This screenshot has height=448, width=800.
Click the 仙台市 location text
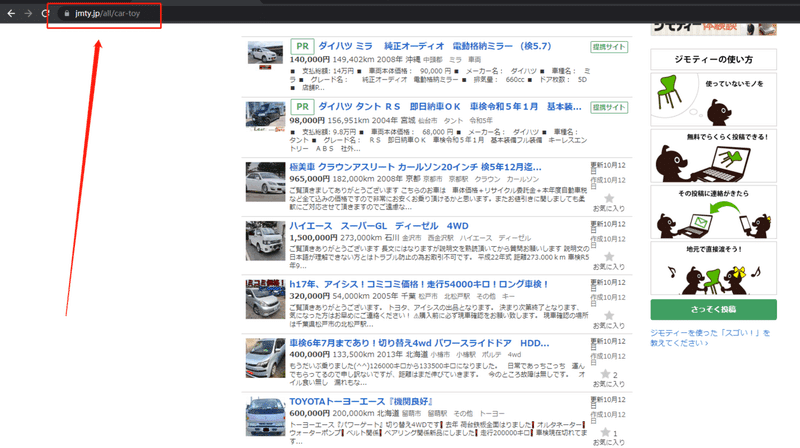tap(428, 121)
